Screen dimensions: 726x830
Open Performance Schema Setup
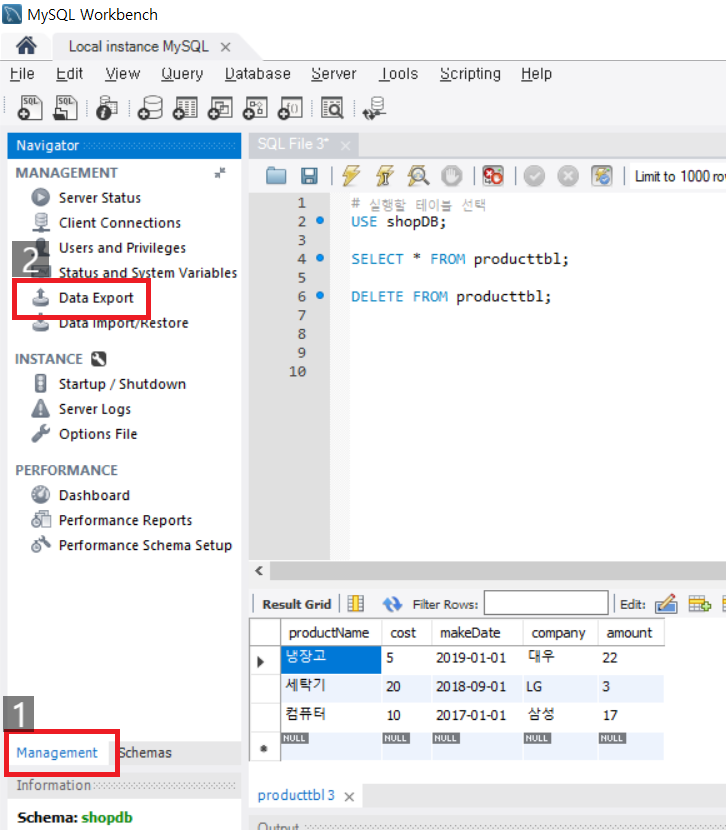[x=145, y=545]
